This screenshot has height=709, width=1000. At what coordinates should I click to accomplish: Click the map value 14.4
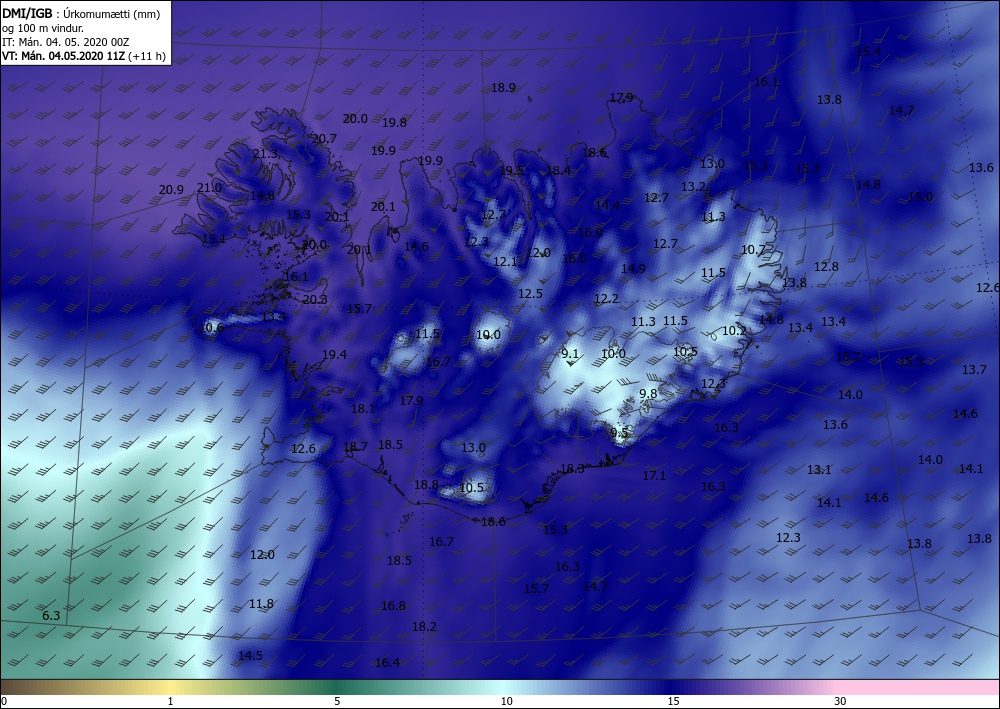[x=607, y=205]
